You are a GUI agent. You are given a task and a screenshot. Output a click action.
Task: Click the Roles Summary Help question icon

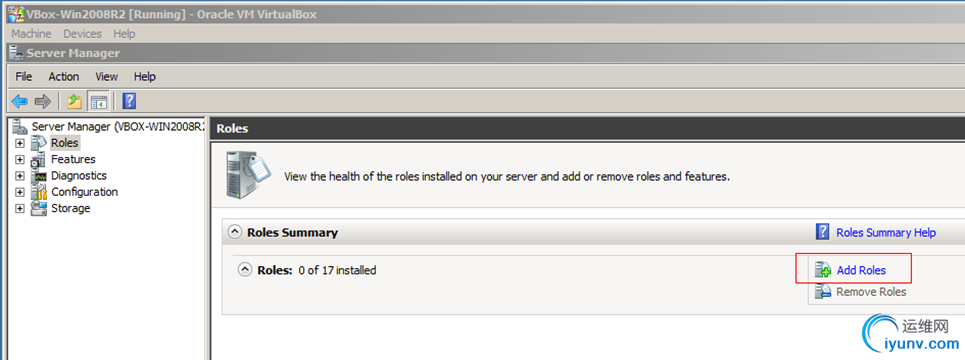tap(822, 232)
